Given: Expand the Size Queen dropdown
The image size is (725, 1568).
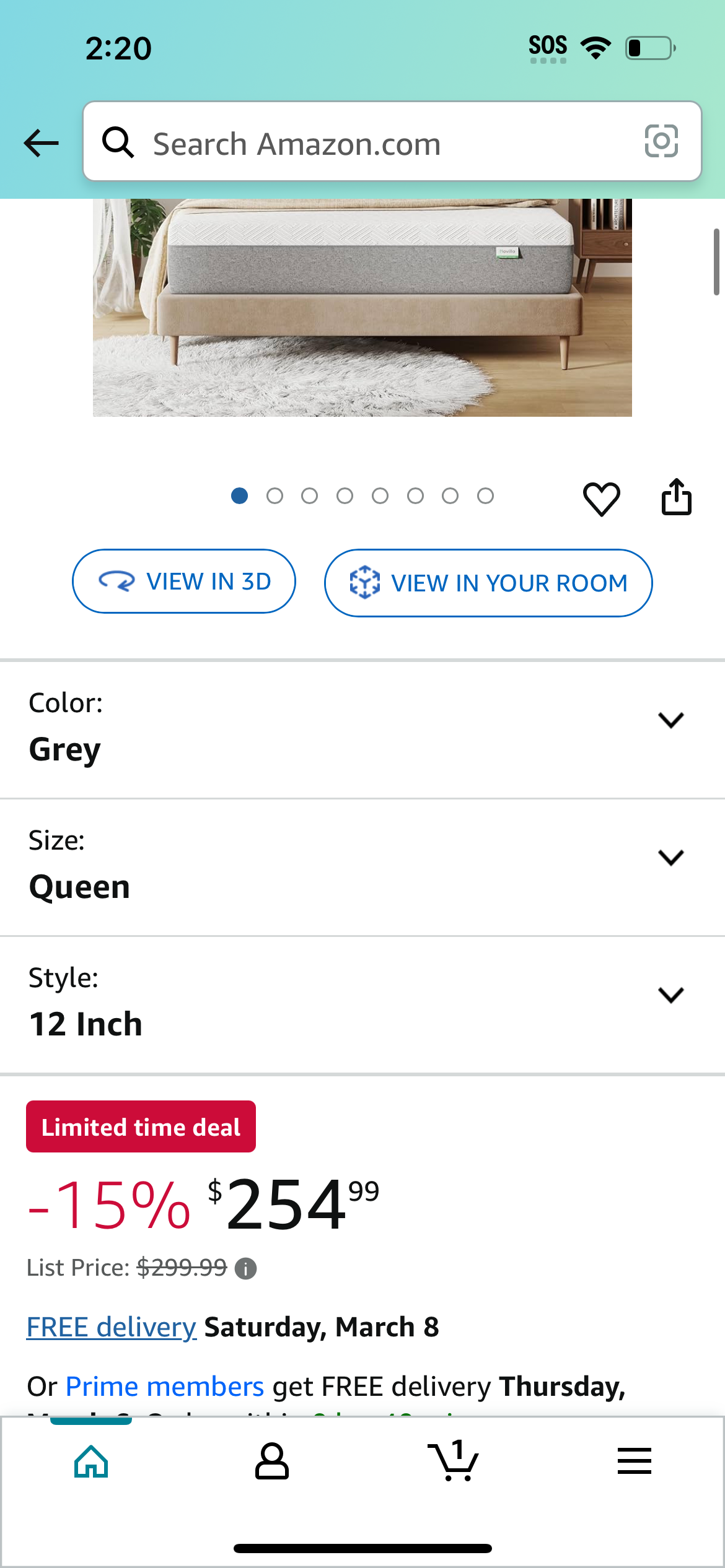Looking at the screenshot, I should pyautogui.click(x=362, y=867).
